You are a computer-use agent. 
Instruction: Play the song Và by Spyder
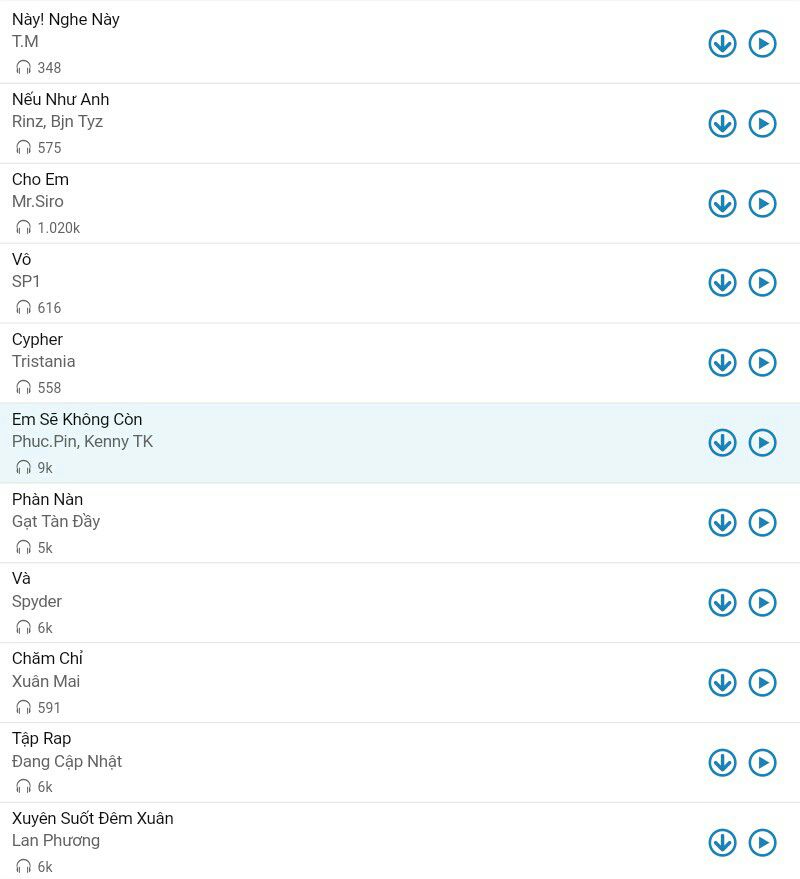pos(762,603)
